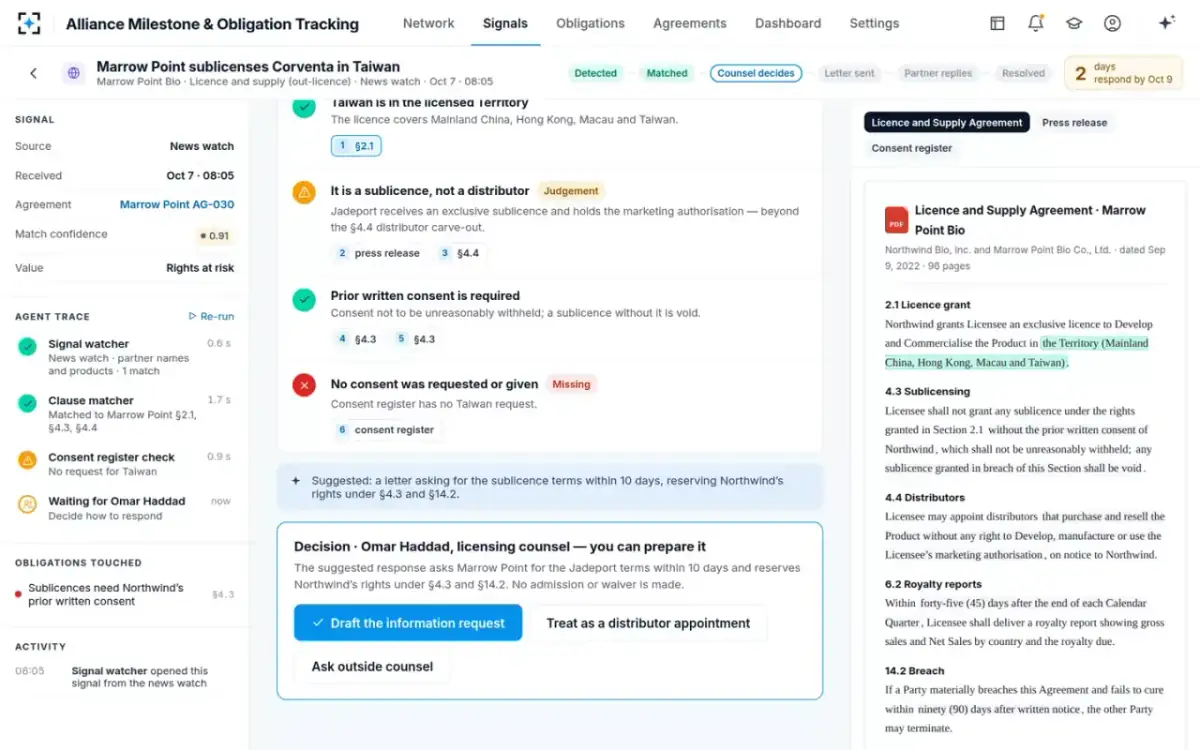Open citation 2 press release chip

pos(379,253)
